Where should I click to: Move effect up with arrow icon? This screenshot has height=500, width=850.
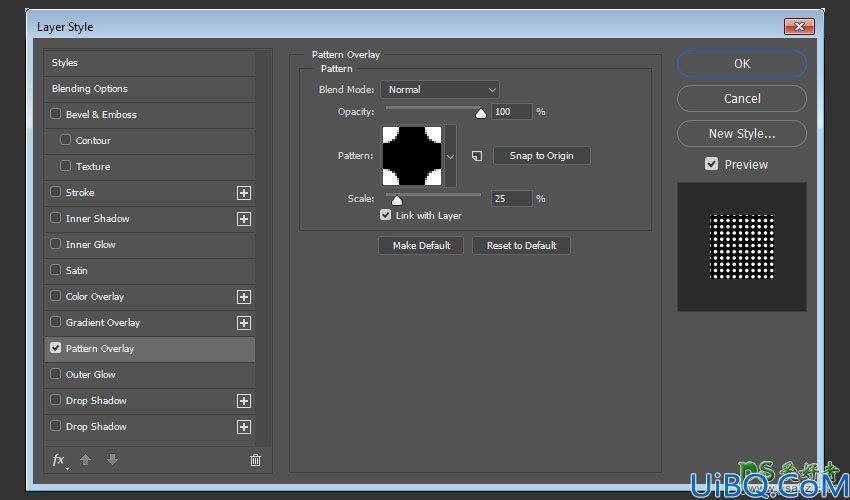pyautogui.click(x=85, y=460)
